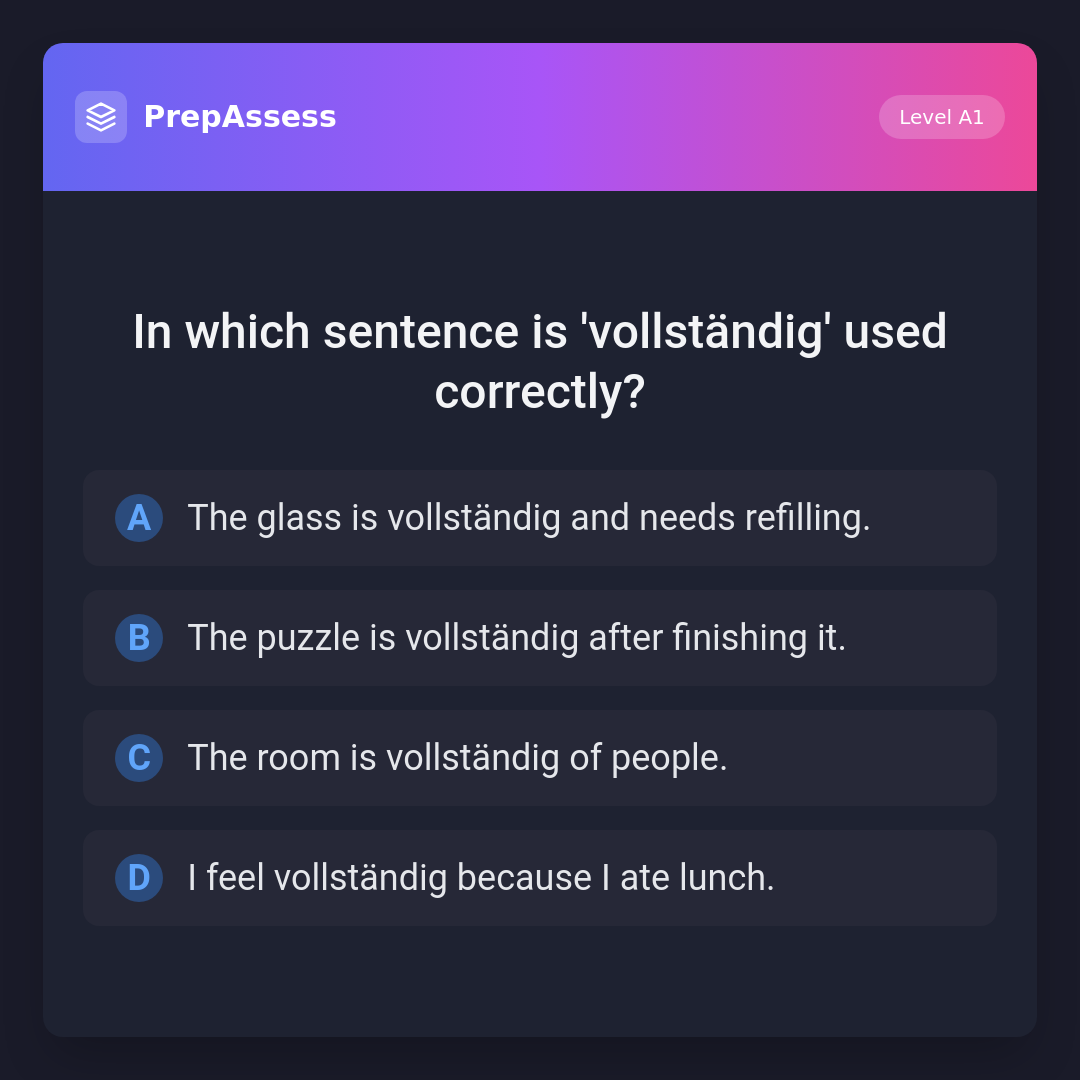The width and height of the screenshot is (1080, 1080).
Task: Click the word 'correctly?' in the question
Action: pos(540,392)
